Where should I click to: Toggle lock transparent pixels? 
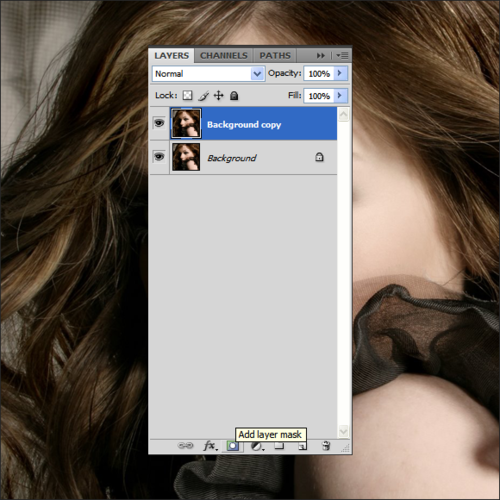click(x=187, y=96)
